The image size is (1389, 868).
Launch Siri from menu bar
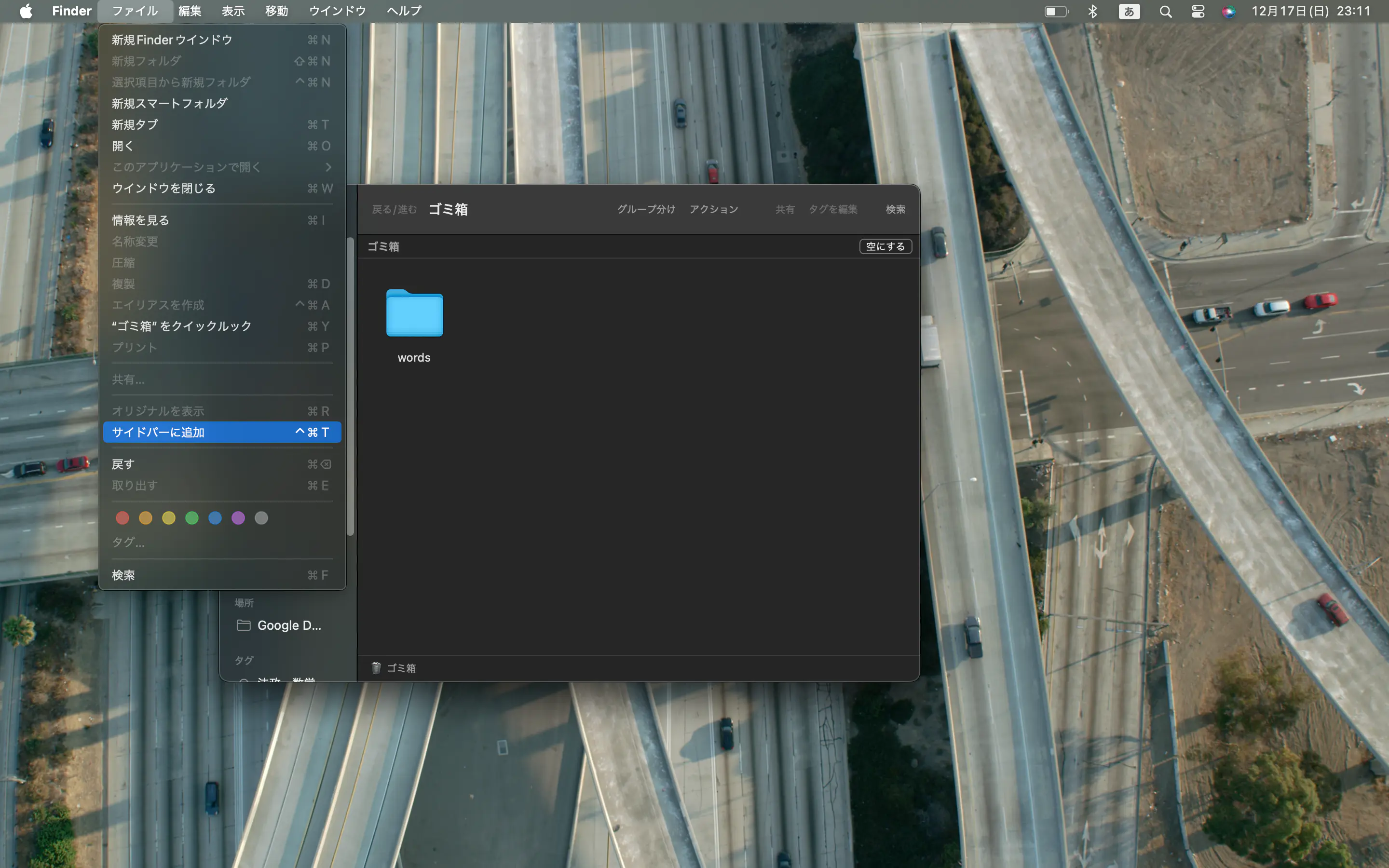point(1228,11)
